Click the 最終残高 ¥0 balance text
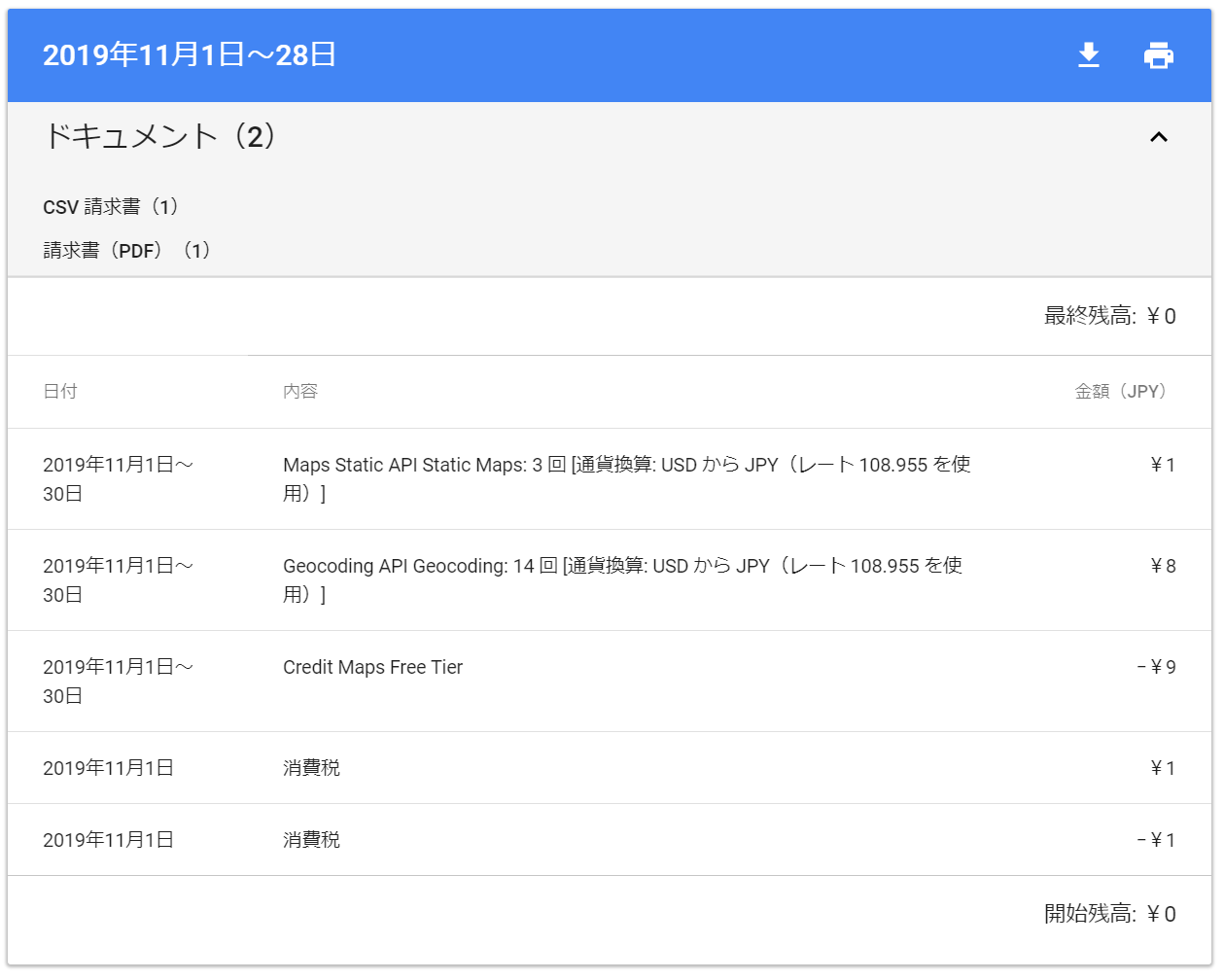1224x980 pixels. tap(1109, 316)
